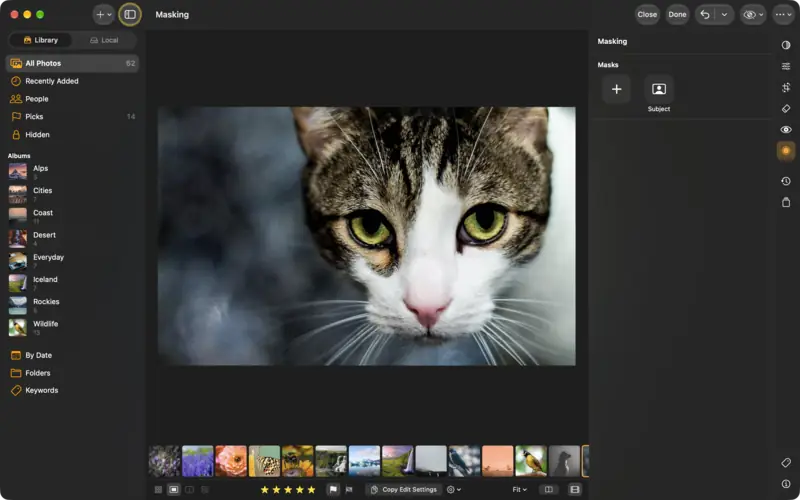Open the Iceland album

pyautogui.click(x=72, y=283)
